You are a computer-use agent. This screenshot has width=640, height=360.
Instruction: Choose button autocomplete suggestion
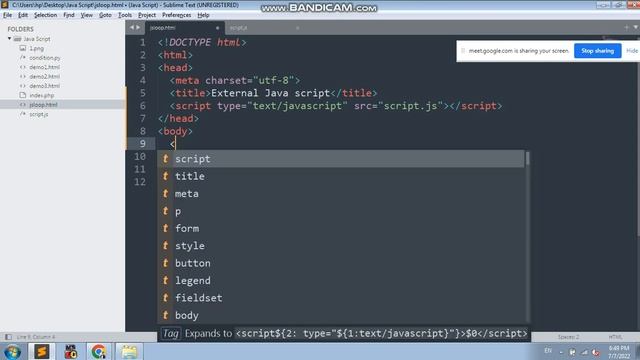(341, 263)
